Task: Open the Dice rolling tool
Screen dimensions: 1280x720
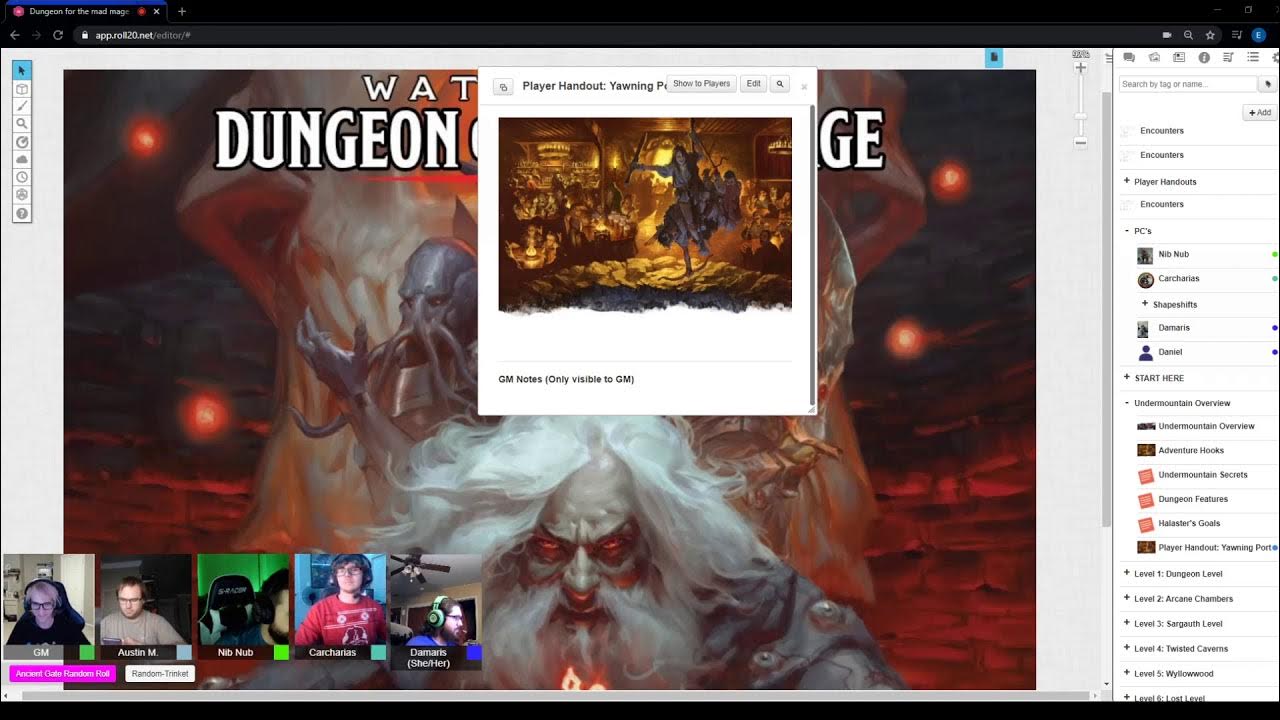Action: pyautogui.click(x=22, y=196)
